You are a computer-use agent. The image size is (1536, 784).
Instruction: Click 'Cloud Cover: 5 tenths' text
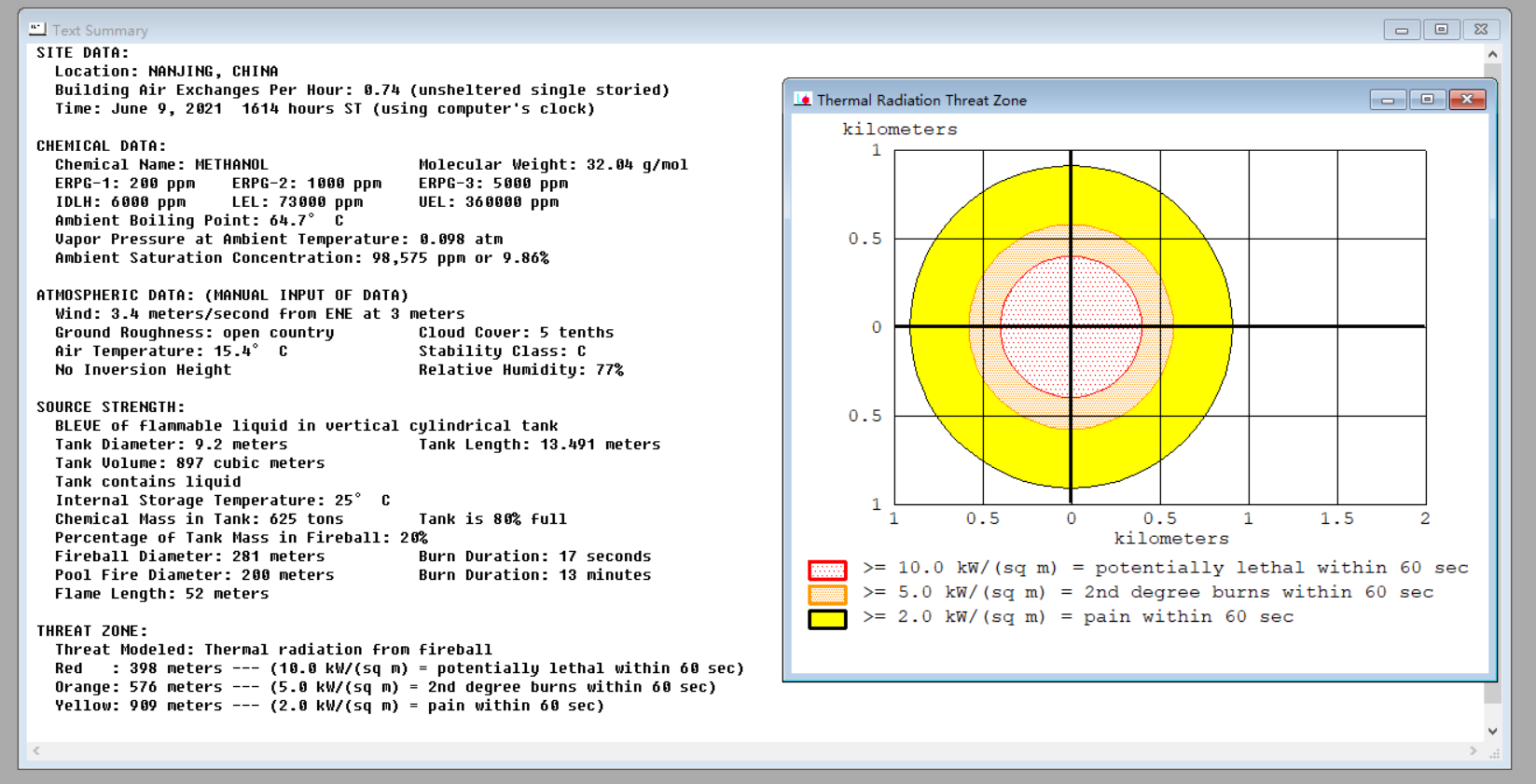(517, 333)
